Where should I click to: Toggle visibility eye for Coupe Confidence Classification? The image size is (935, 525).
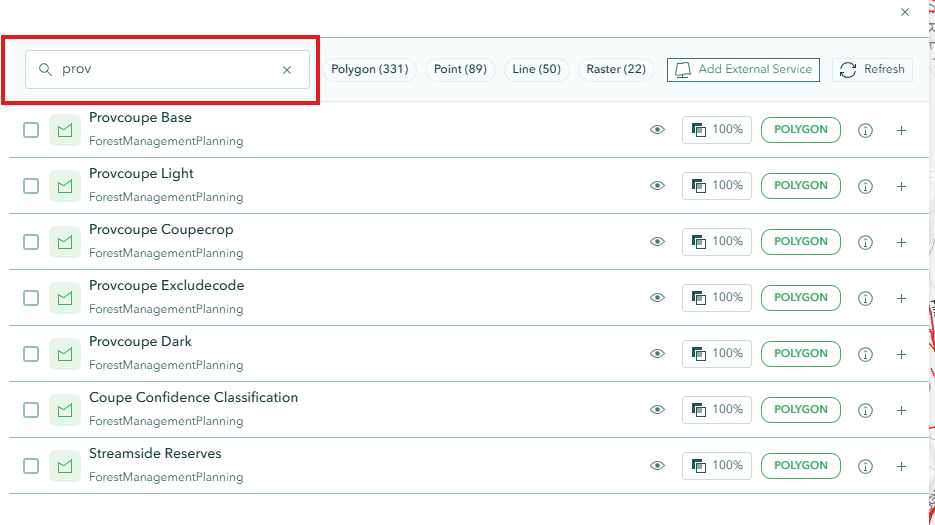pyautogui.click(x=657, y=410)
